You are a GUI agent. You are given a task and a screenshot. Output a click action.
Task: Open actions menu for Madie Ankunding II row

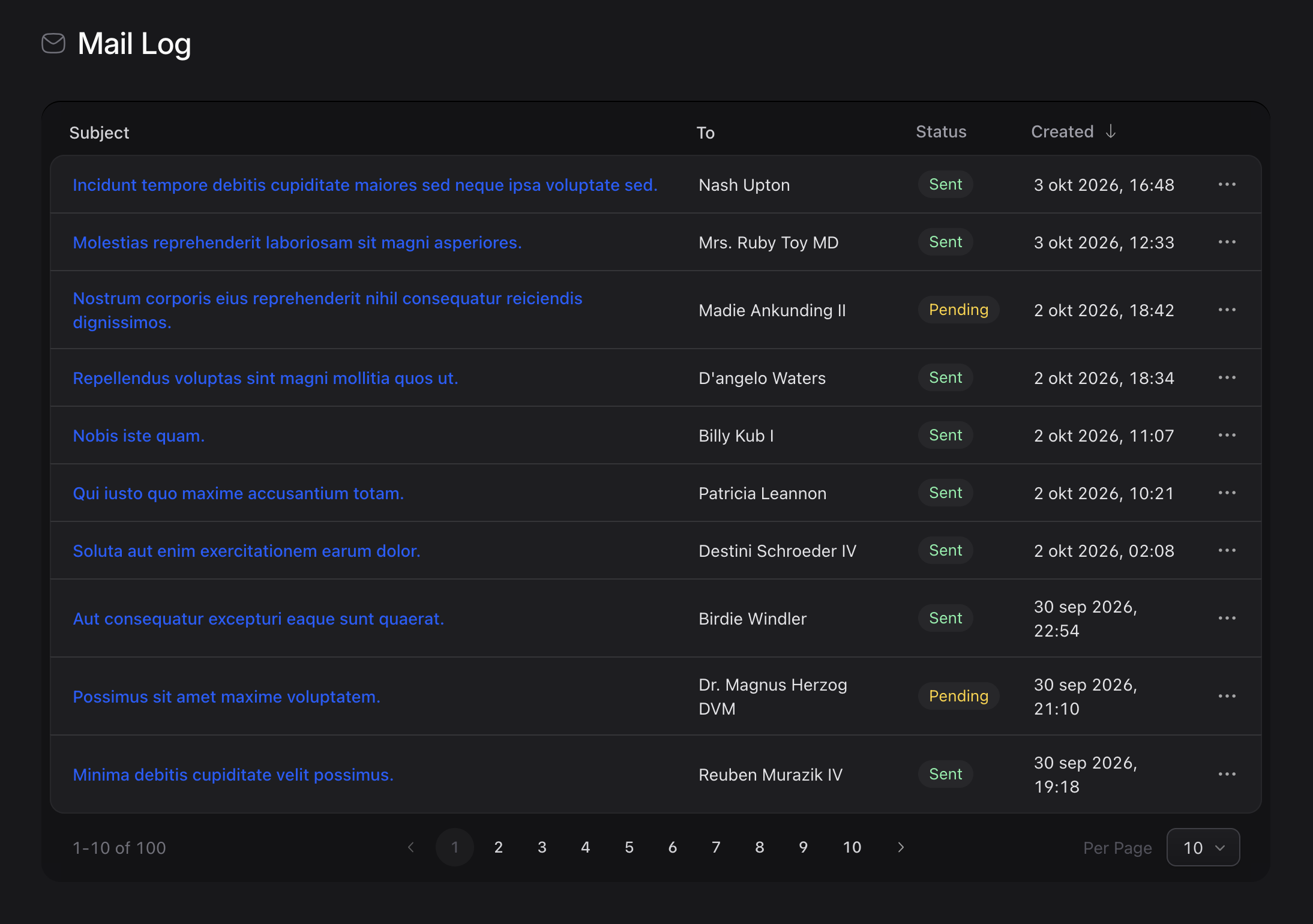coord(1227,310)
